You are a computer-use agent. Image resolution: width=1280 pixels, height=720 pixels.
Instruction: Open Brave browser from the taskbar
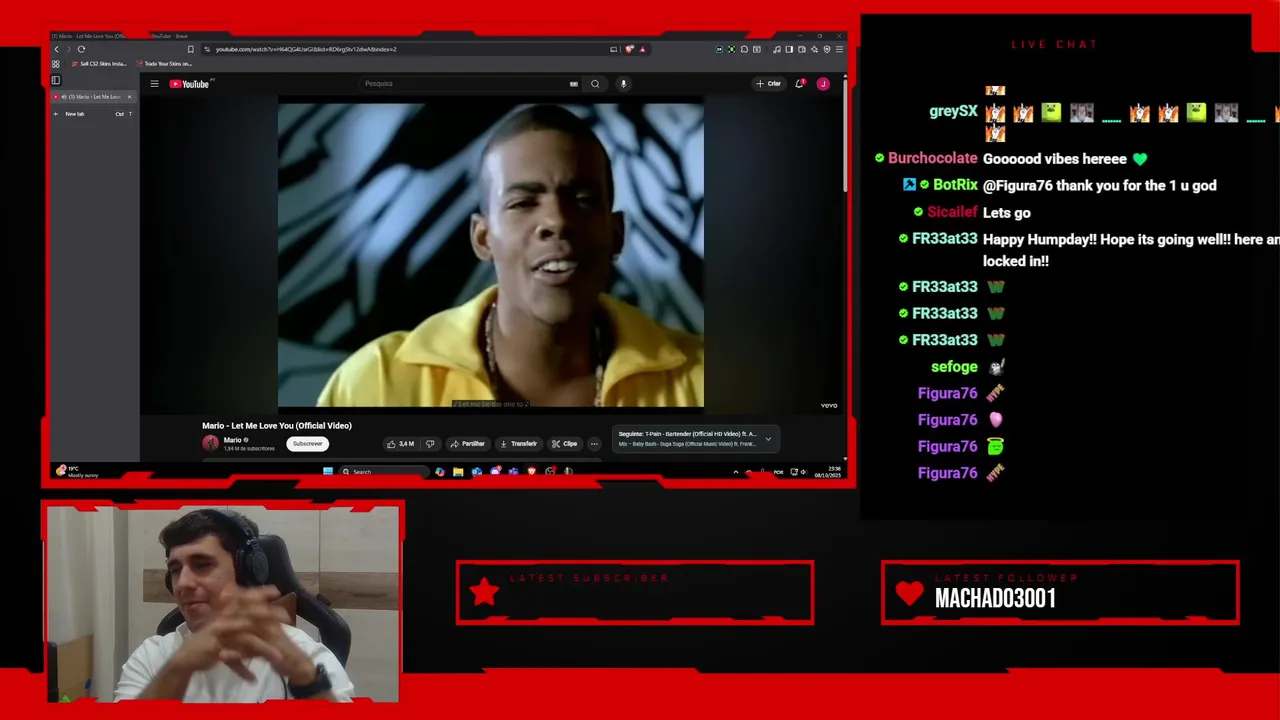[531, 472]
